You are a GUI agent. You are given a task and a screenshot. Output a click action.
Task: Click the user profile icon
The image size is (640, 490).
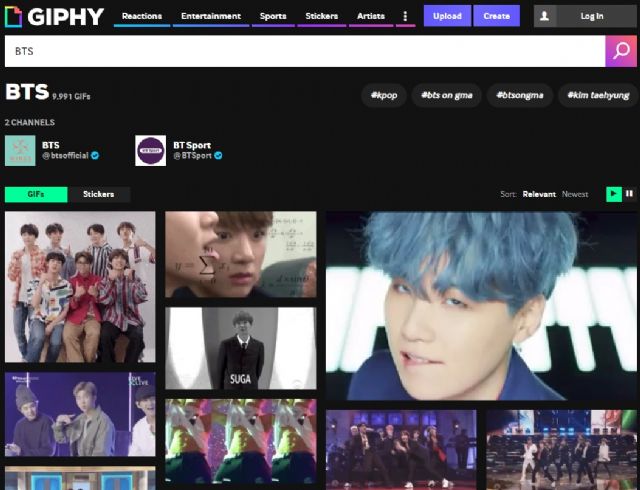pos(544,16)
